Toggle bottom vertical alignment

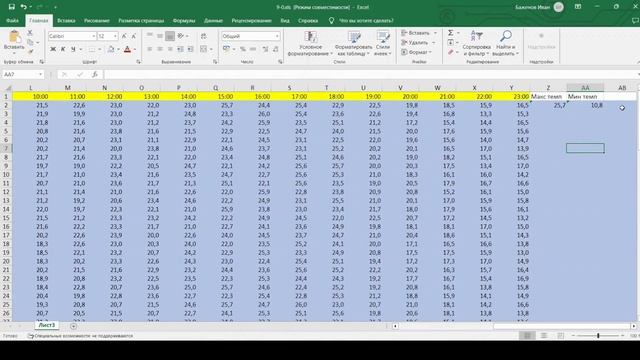point(170,36)
